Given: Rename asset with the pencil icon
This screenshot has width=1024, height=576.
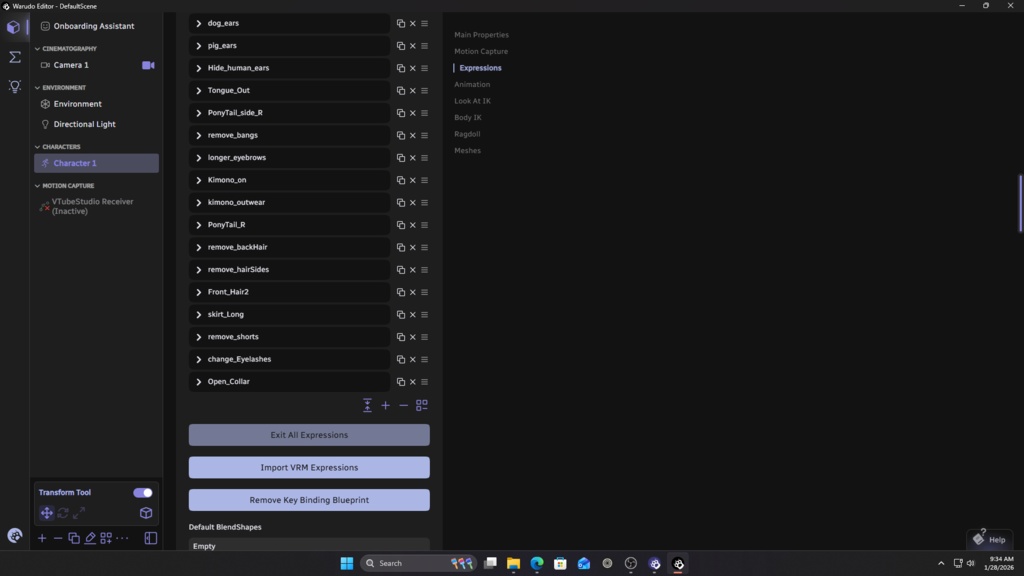Looking at the screenshot, I should click(x=90, y=538).
